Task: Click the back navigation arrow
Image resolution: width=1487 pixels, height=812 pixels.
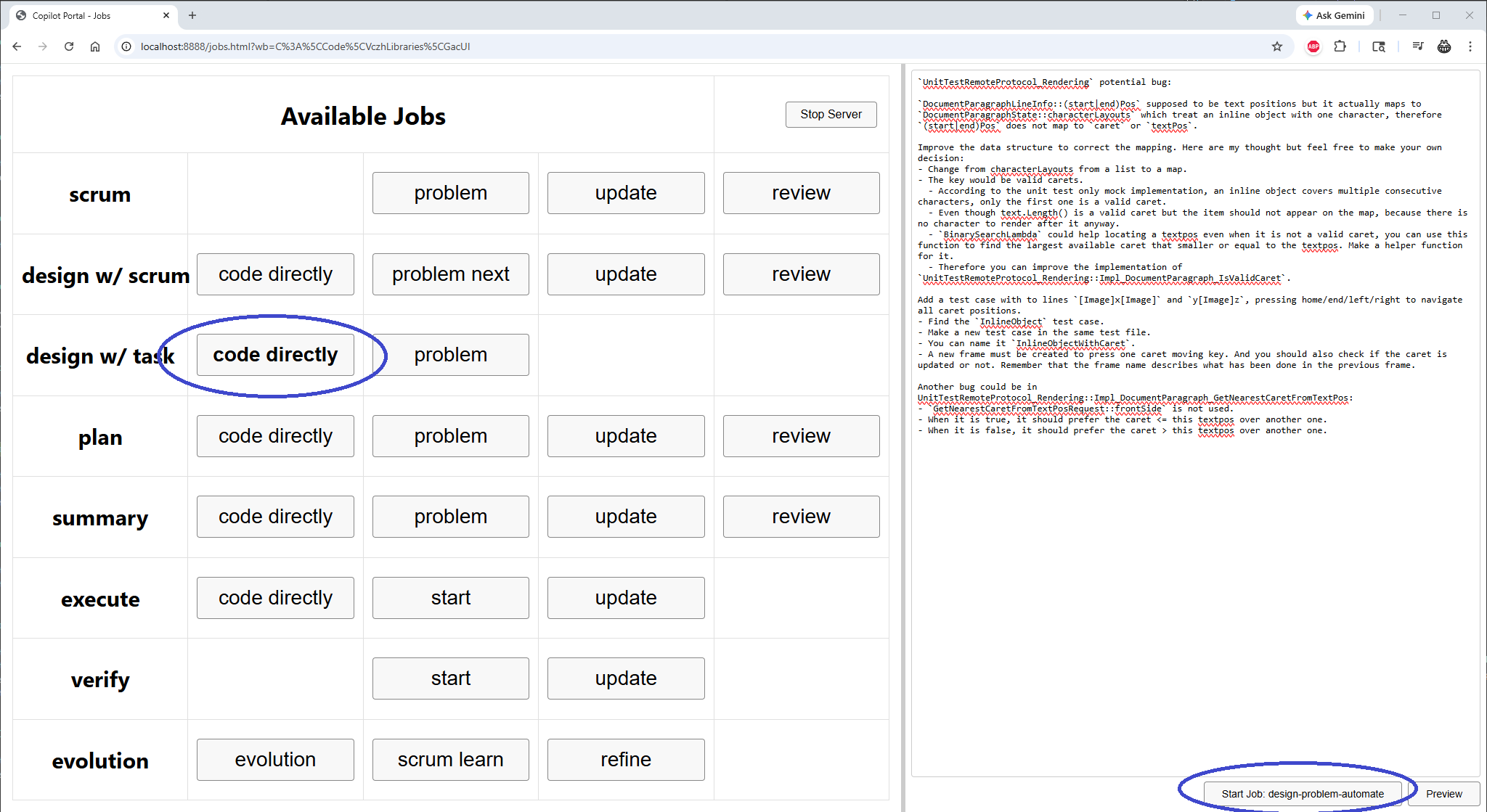Action: [x=17, y=46]
